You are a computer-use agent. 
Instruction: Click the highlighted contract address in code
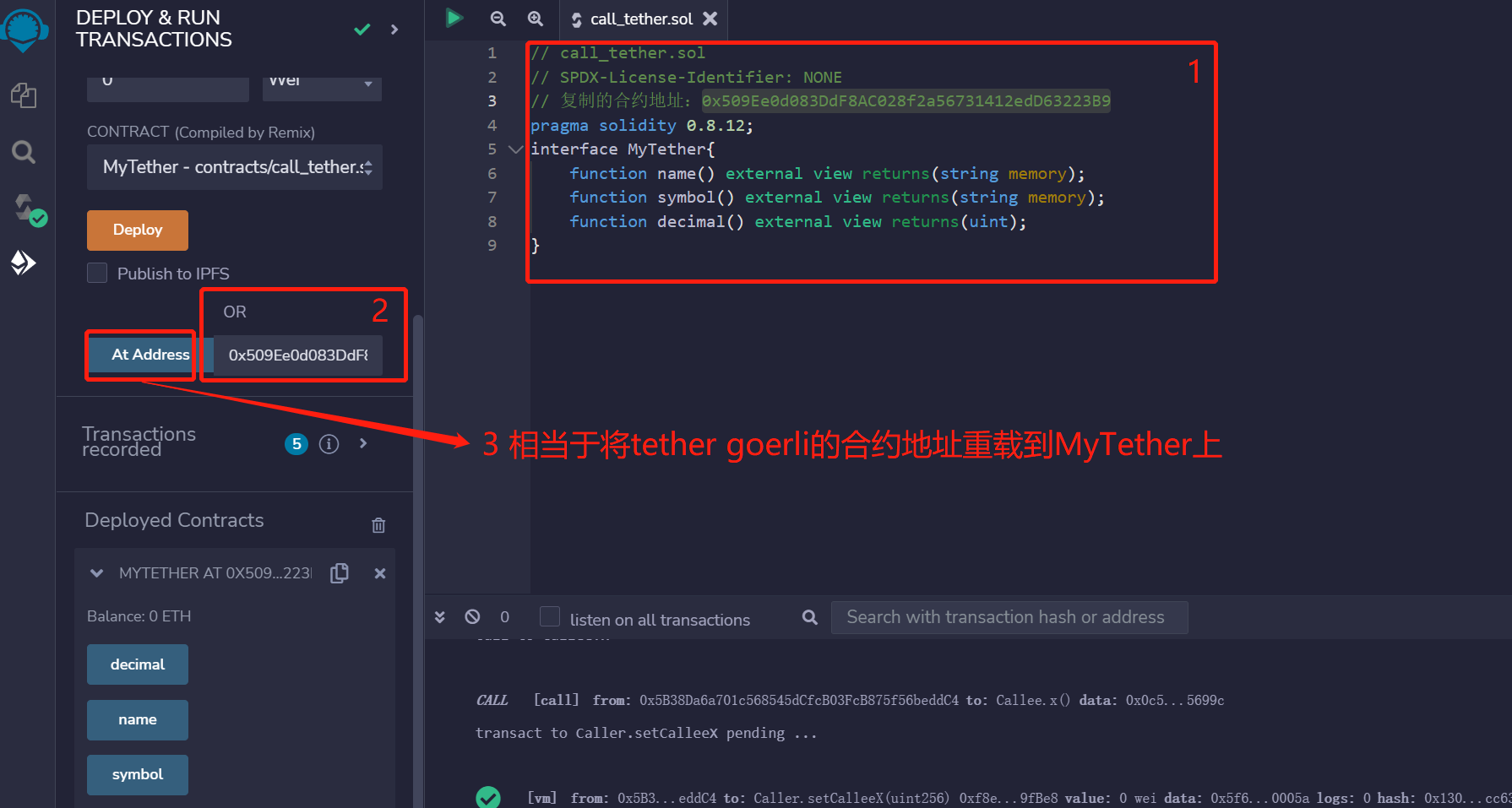906,101
